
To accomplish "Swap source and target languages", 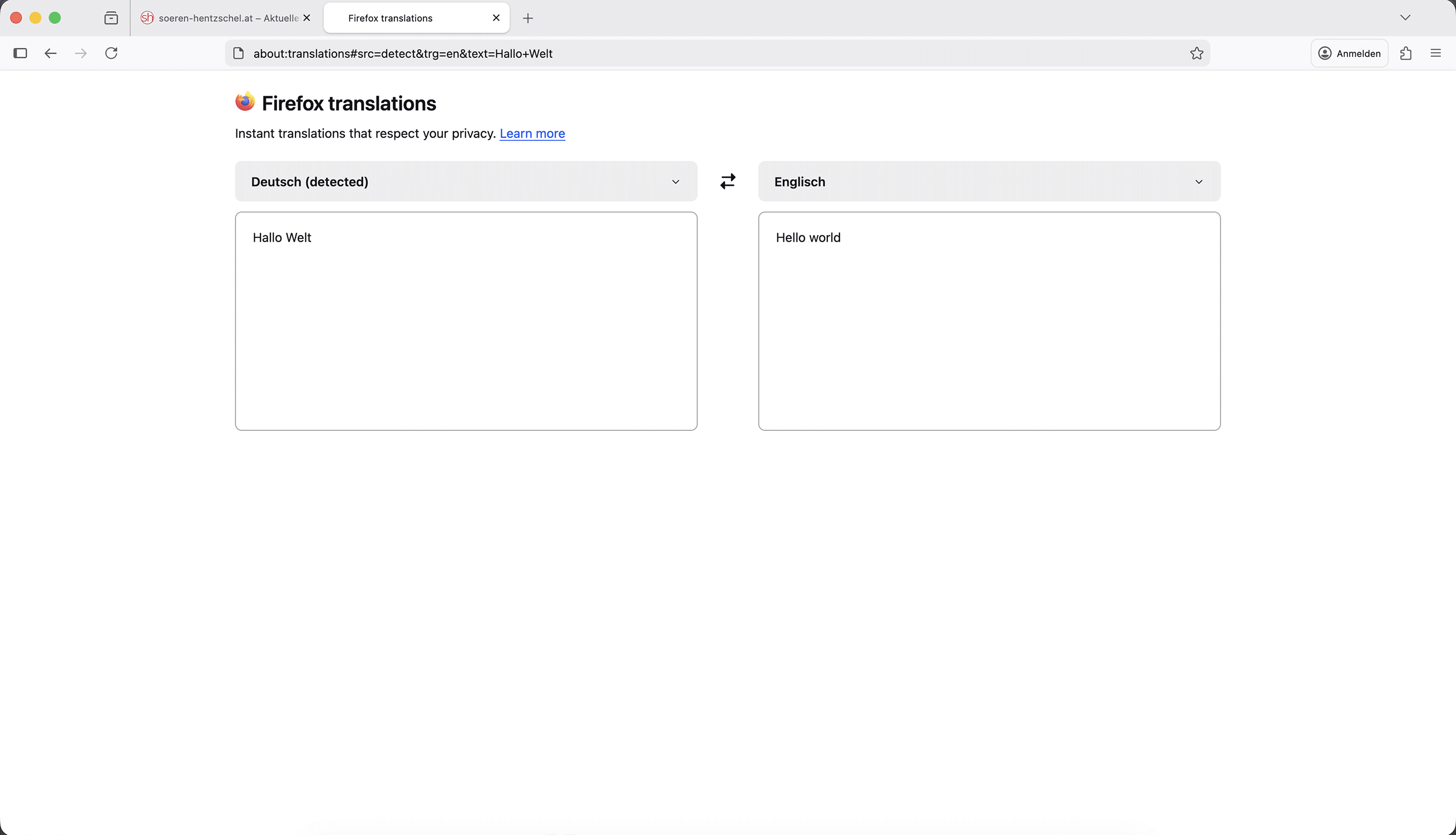I will tap(728, 181).
